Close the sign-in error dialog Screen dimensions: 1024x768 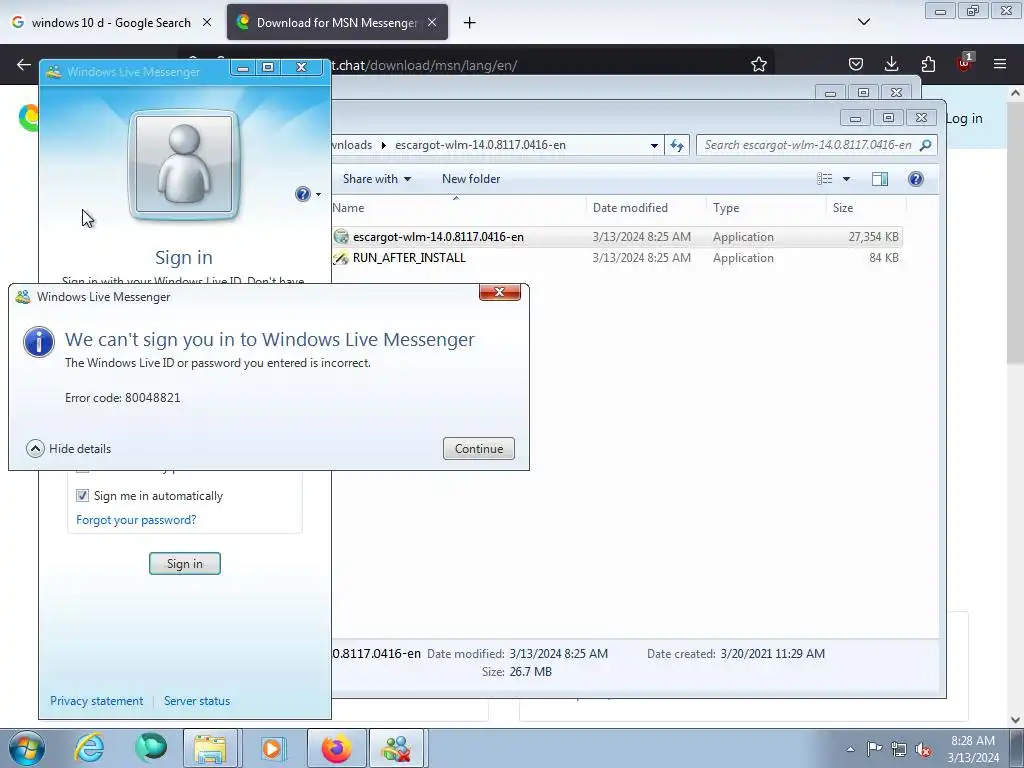coord(500,292)
